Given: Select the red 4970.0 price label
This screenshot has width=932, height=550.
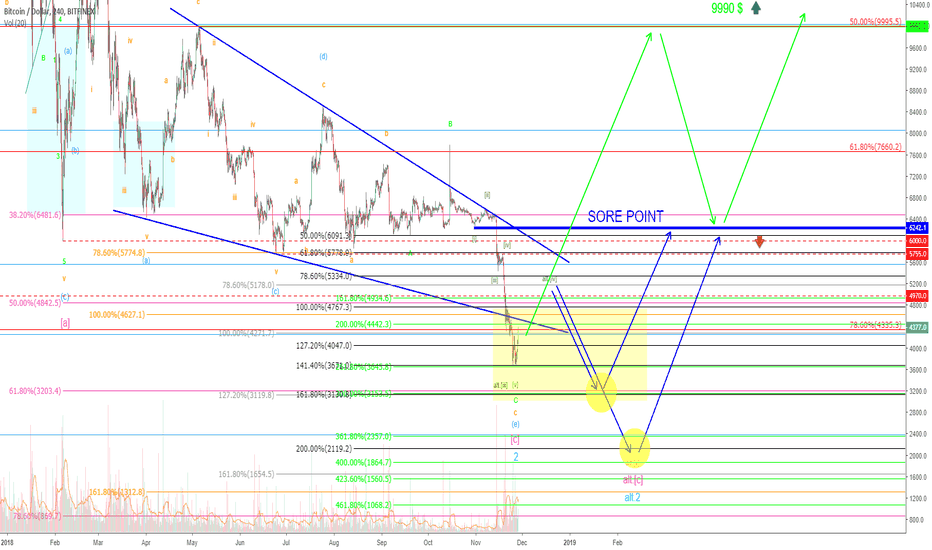Looking at the screenshot, I should pyautogui.click(x=917, y=296).
